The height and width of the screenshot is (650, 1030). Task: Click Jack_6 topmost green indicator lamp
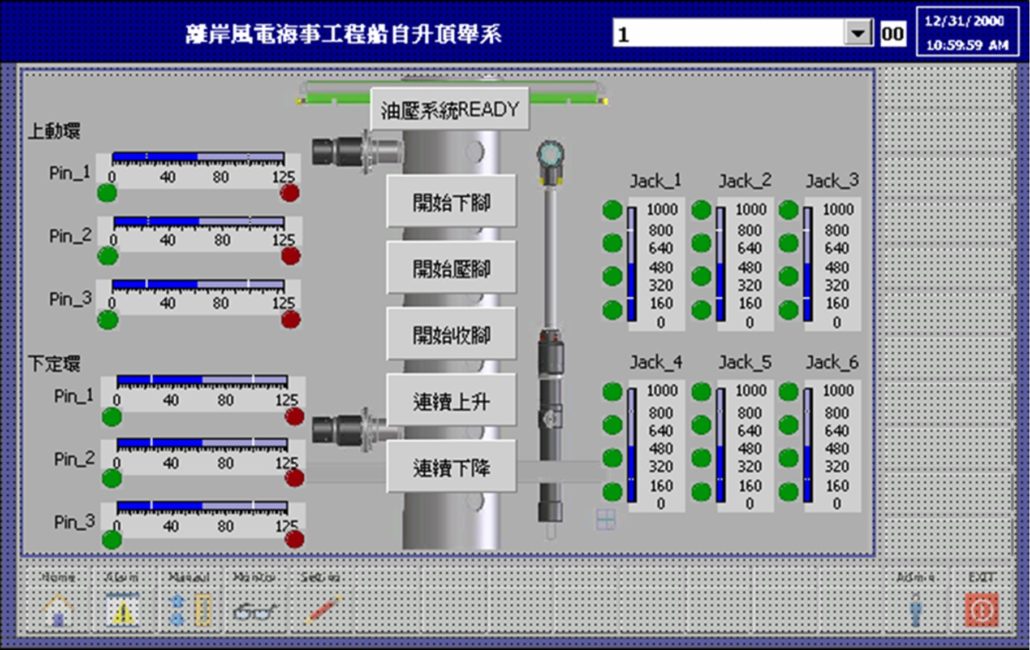(x=788, y=391)
